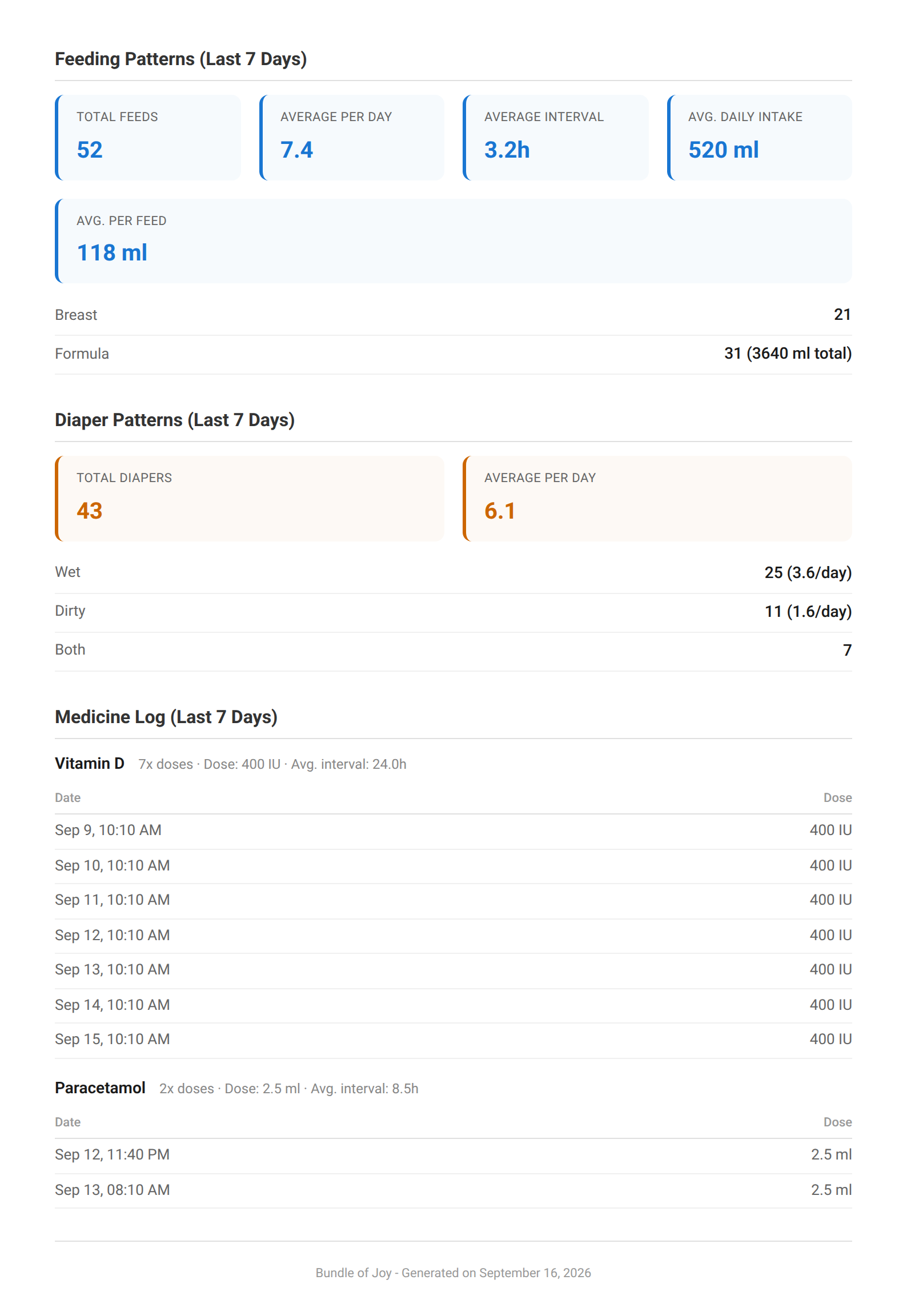The image size is (907, 1316).
Task: Click the "TOTAL FEEDS" card label
Action: [117, 117]
